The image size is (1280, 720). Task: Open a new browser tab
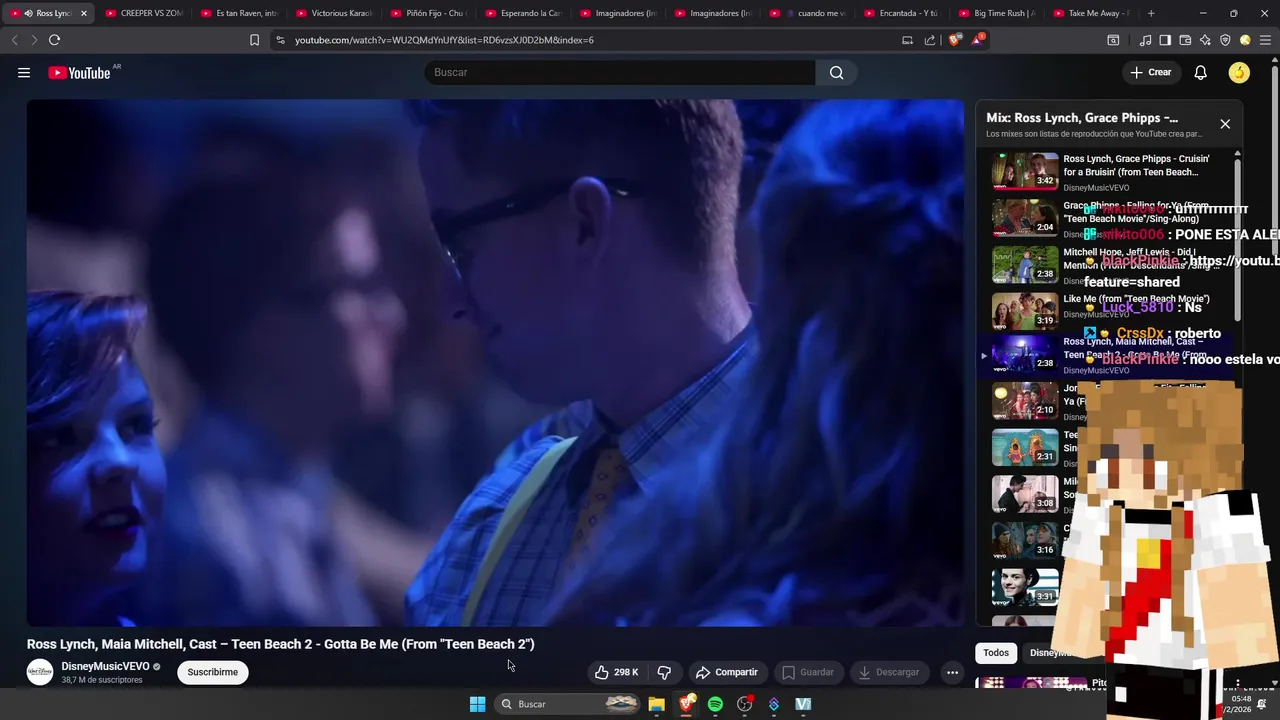1151,13
